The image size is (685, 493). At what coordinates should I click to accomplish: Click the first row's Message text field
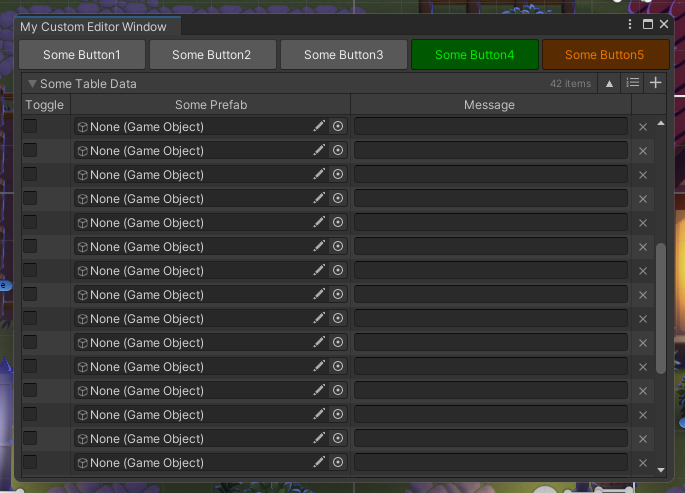pos(490,127)
